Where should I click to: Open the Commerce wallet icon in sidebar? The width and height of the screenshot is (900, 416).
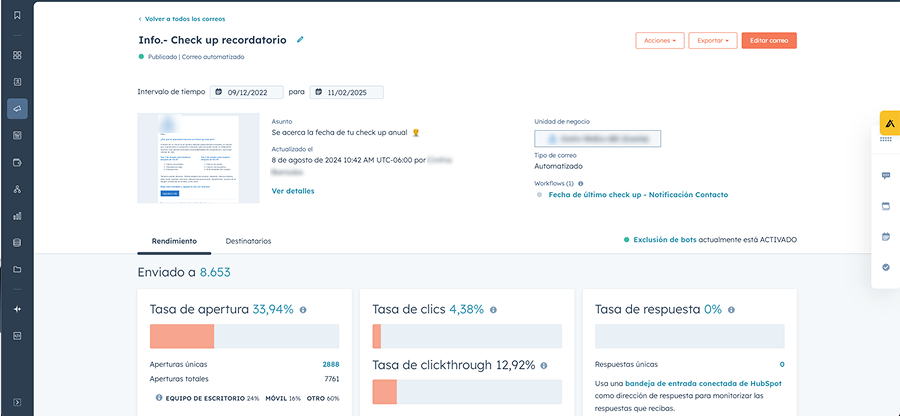(17, 162)
